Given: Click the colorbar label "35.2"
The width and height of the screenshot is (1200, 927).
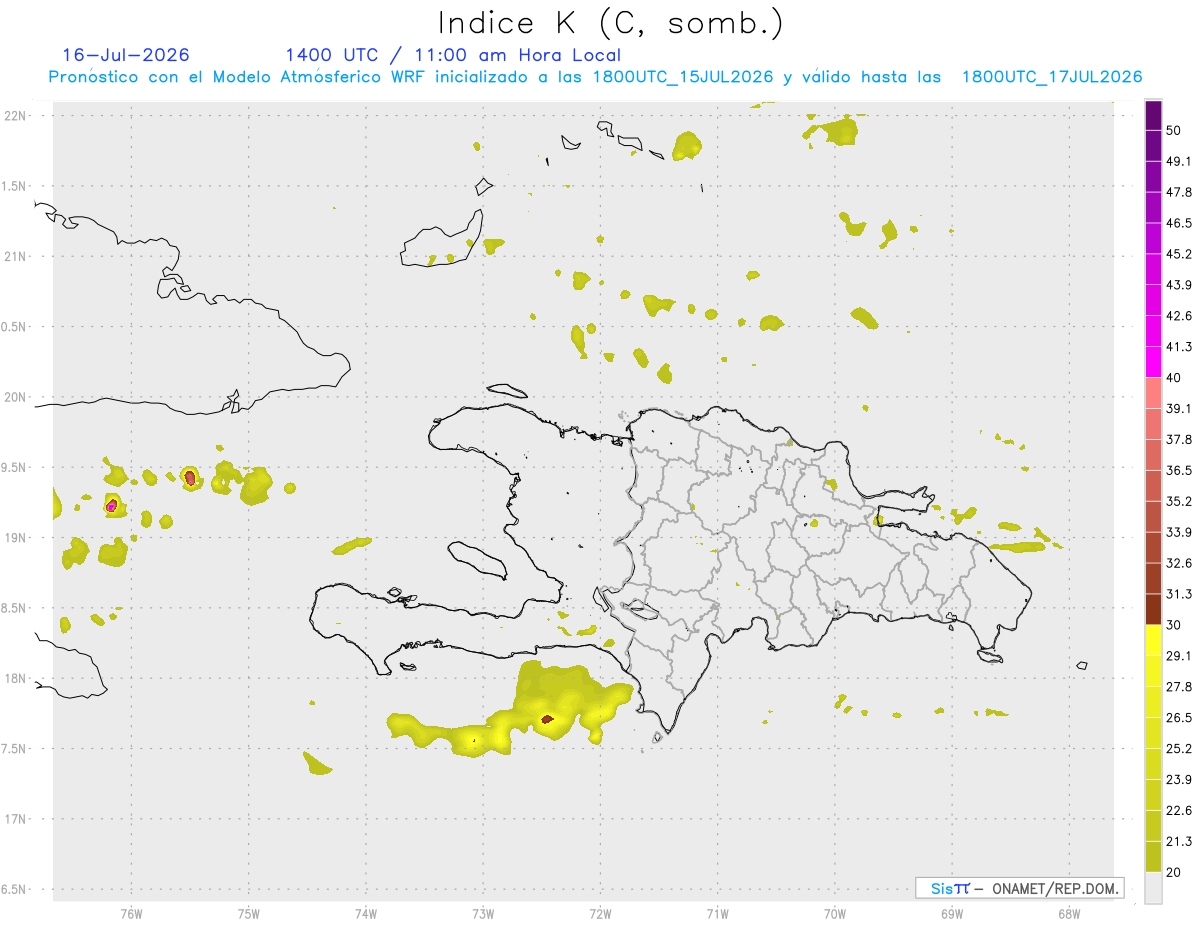Looking at the screenshot, I should click(x=1179, y=501).
